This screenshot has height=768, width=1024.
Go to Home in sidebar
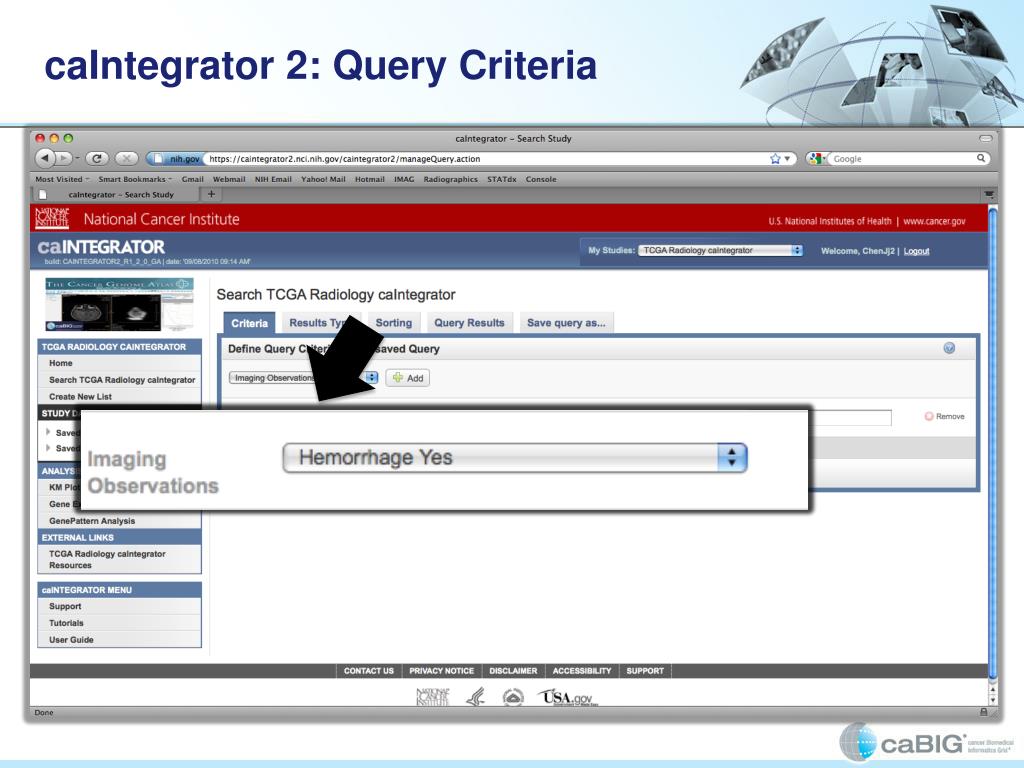tap(61, 363)
